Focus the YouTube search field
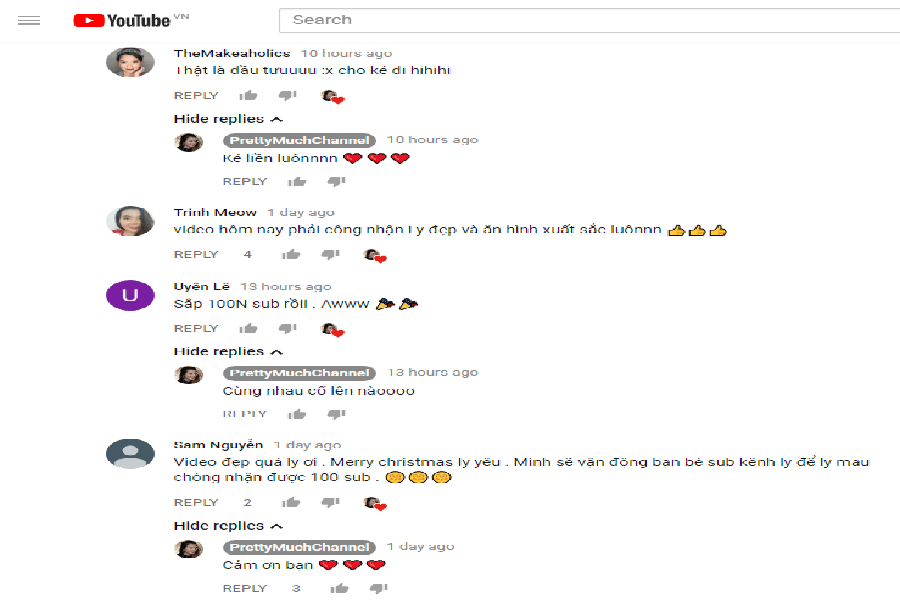Image resolution: width=900 pixels, height=603 pixels. (589, 20)
